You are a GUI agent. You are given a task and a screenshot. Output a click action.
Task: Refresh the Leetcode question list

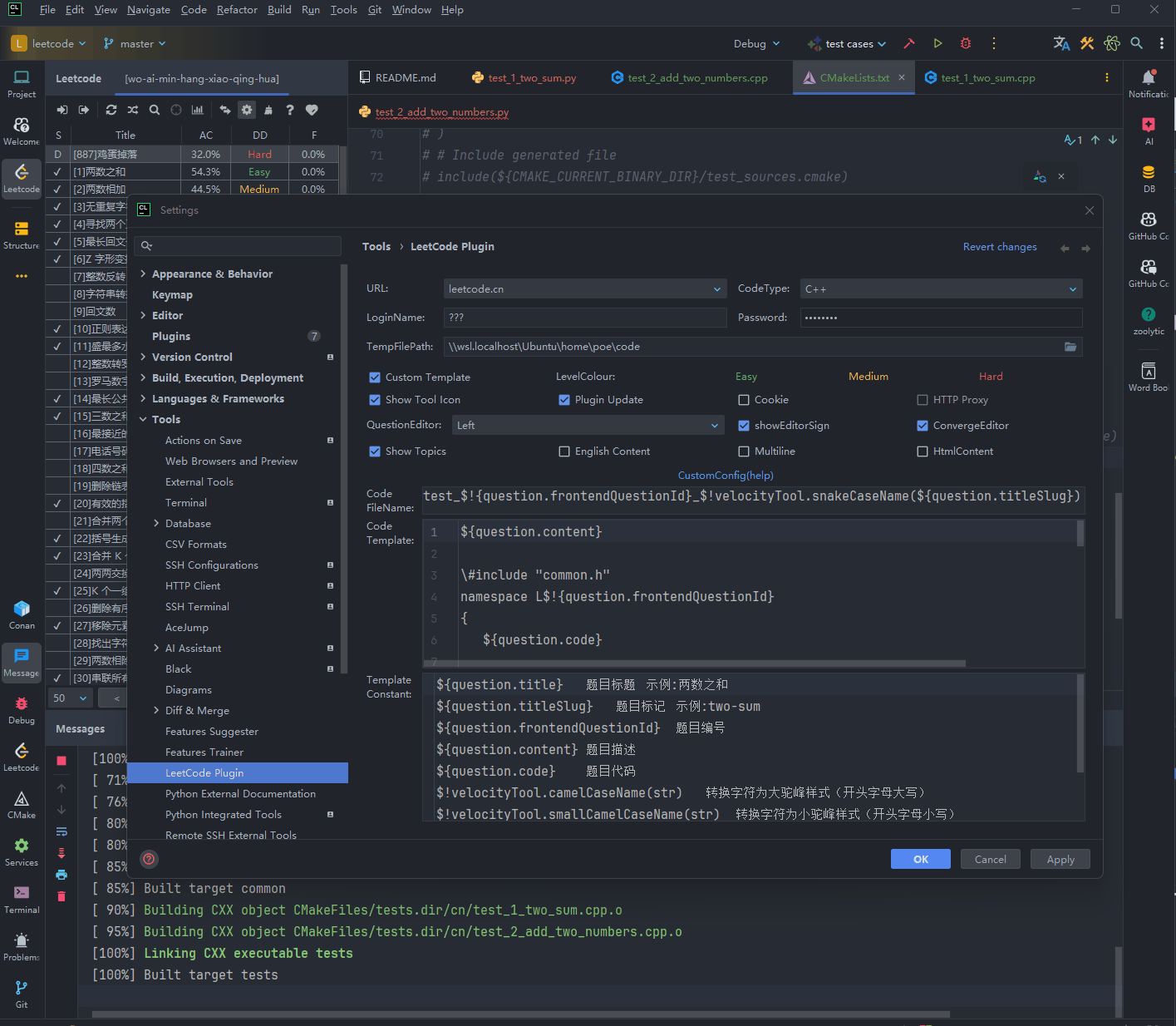[111, 110]
